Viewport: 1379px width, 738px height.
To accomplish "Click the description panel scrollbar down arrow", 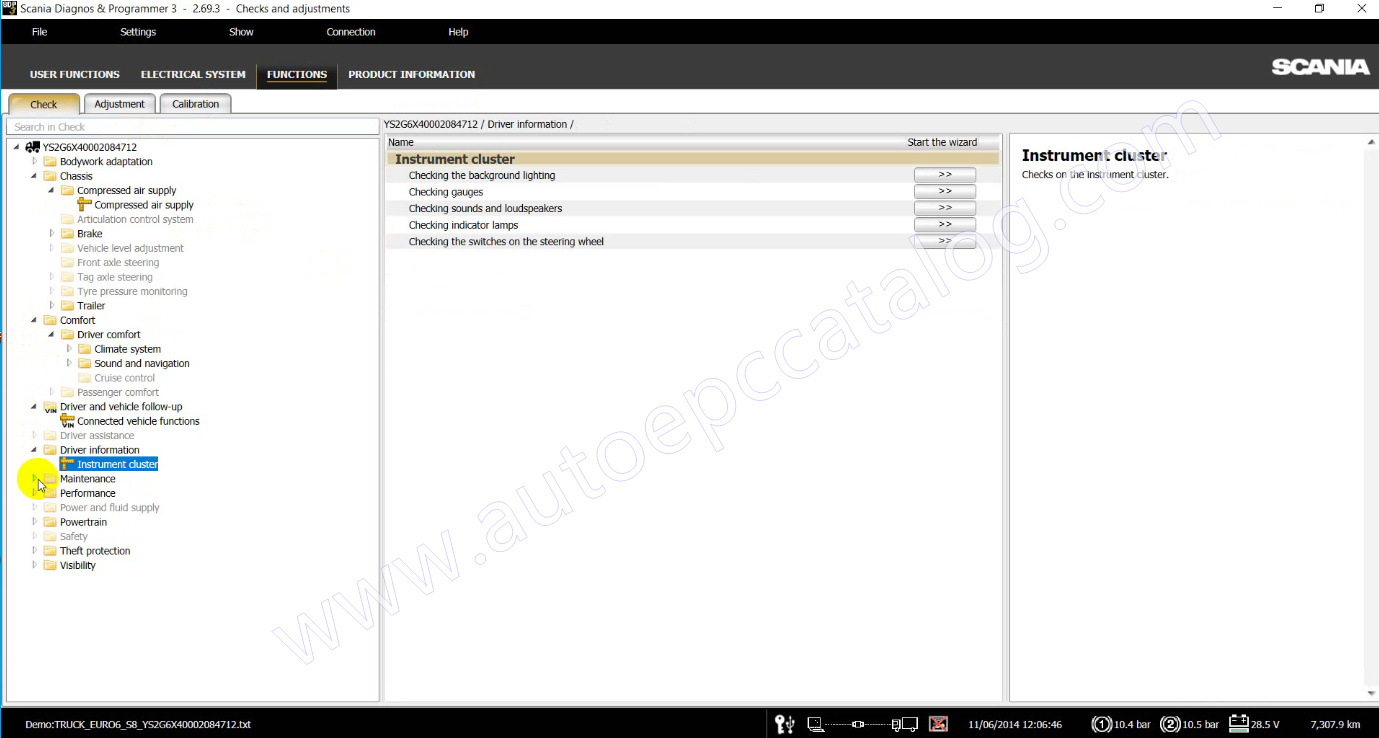I will pyautogui.click(x=1371, y=693).
